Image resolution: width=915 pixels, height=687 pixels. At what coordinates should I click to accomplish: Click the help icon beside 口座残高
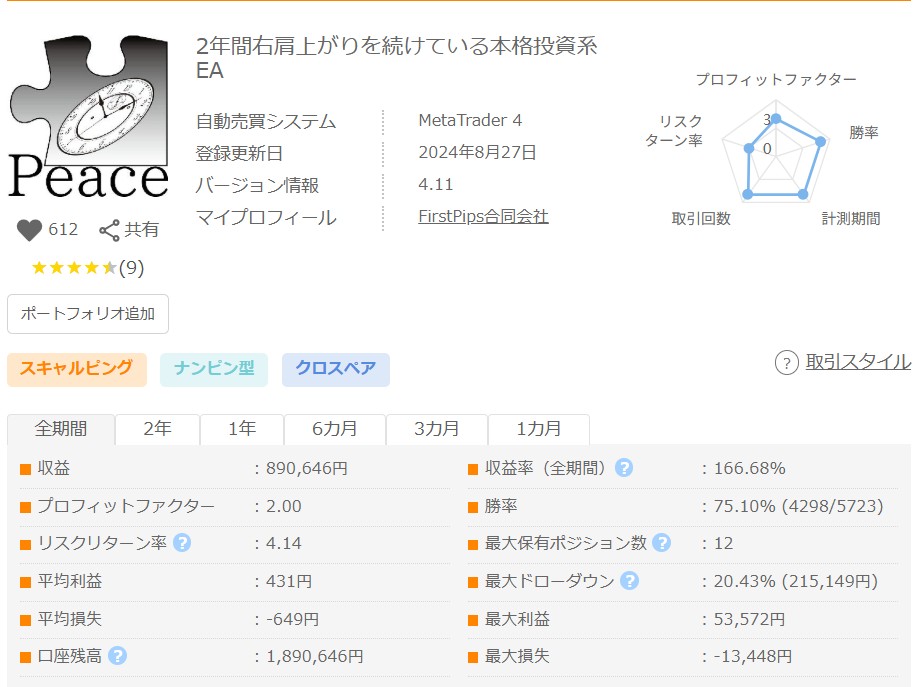[x=117, y=656]
